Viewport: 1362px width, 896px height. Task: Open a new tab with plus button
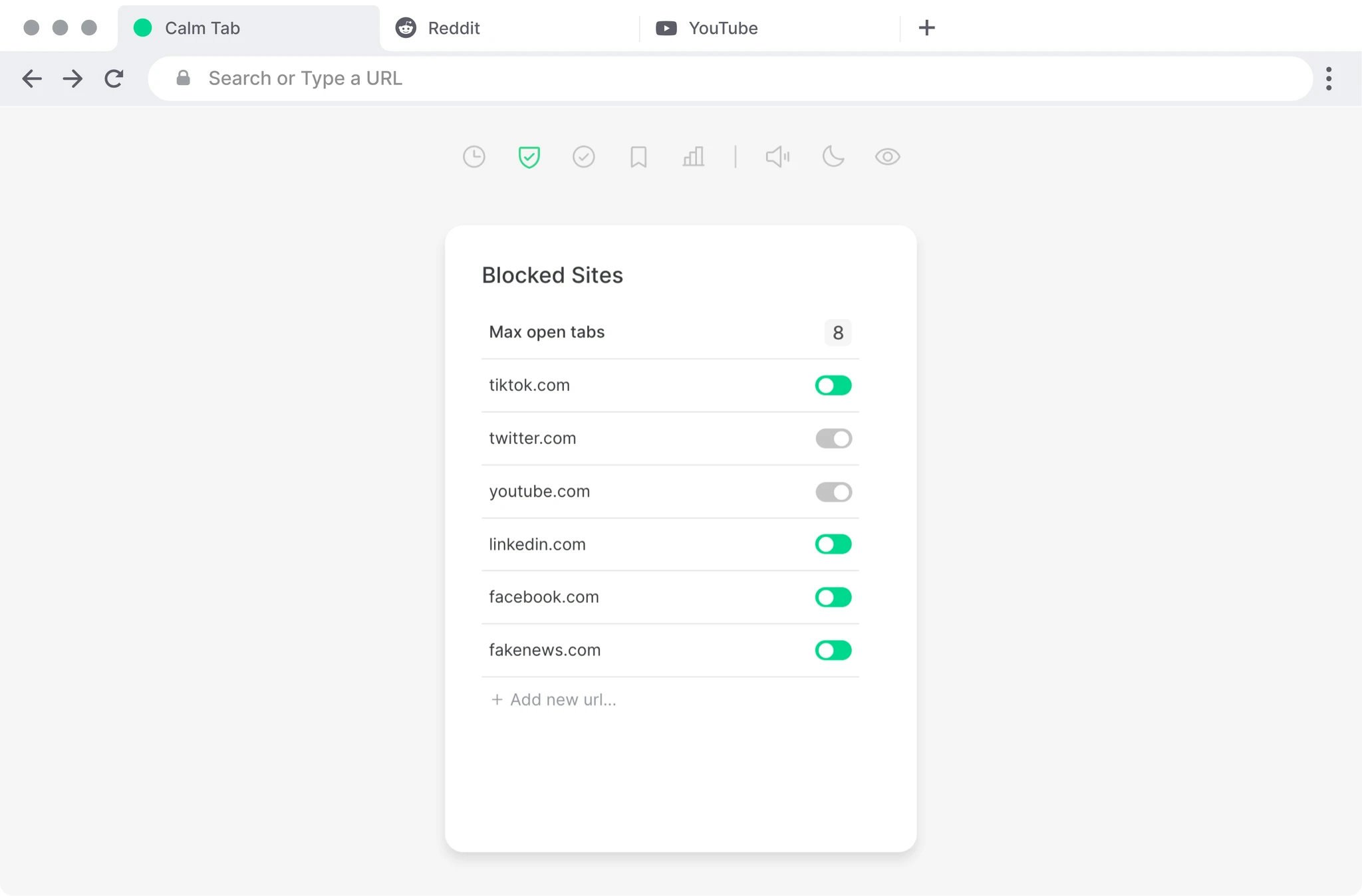(926, 27)
